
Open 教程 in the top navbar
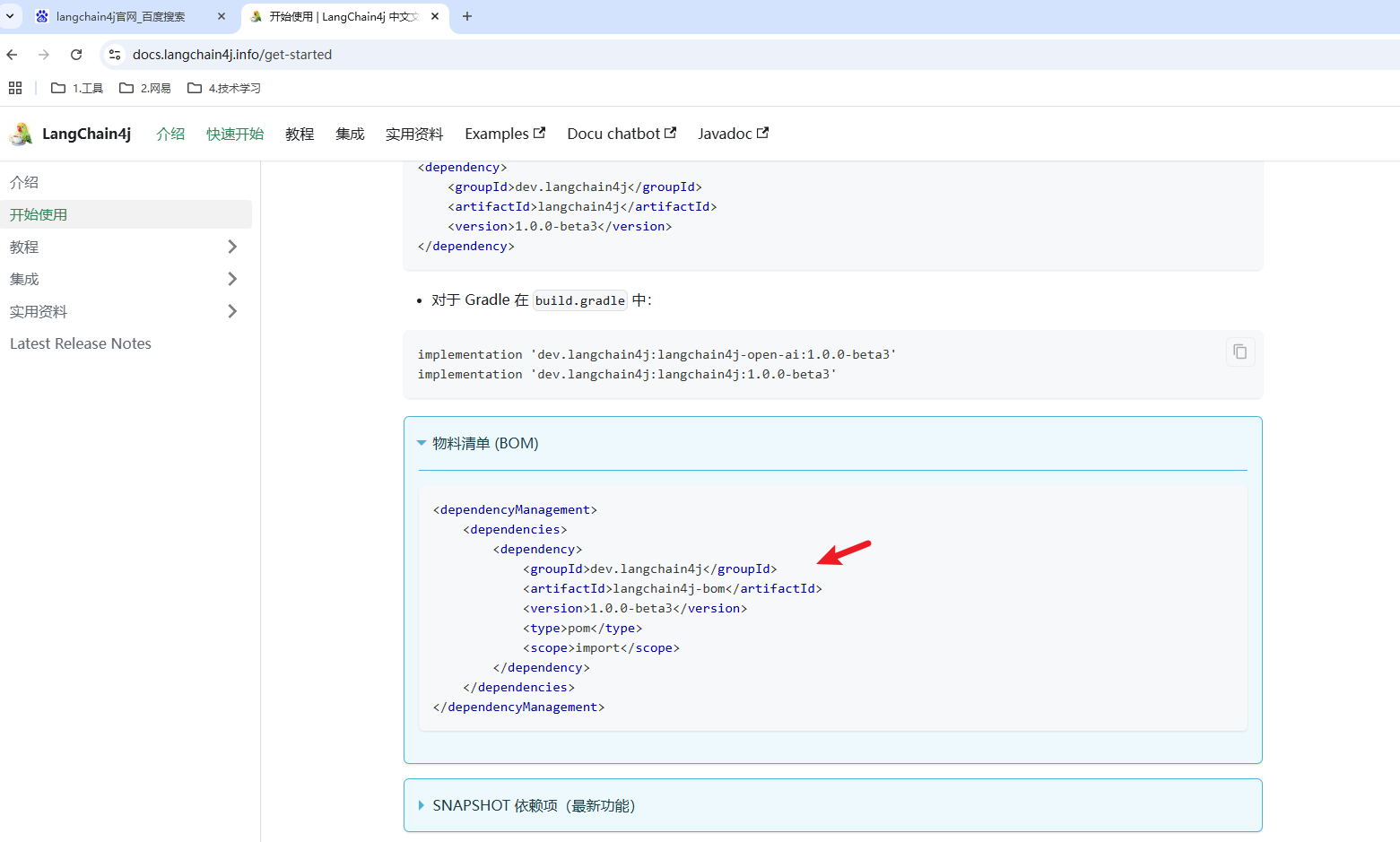(x=300, y=134)
